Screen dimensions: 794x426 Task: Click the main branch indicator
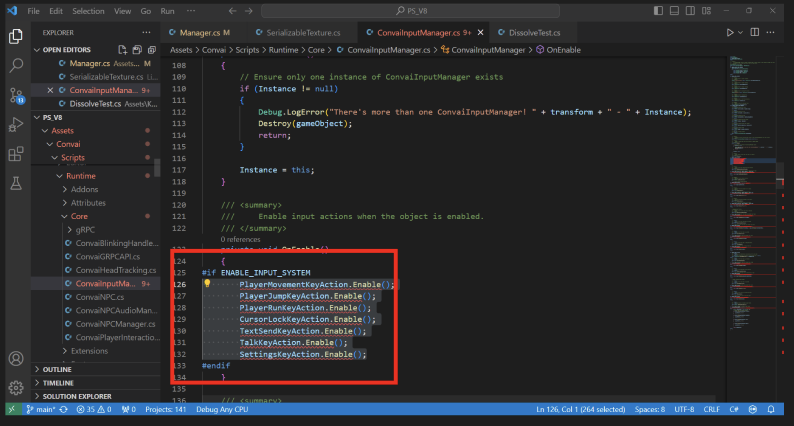(41, 409)
